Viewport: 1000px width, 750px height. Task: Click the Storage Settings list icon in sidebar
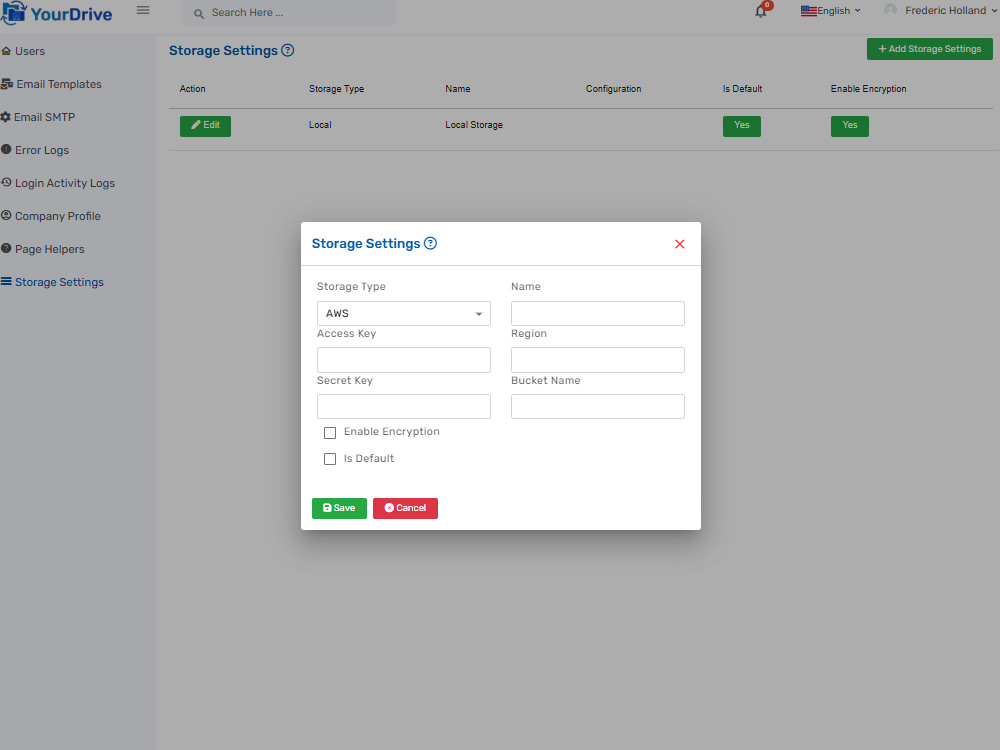click(x=6, y=281)
